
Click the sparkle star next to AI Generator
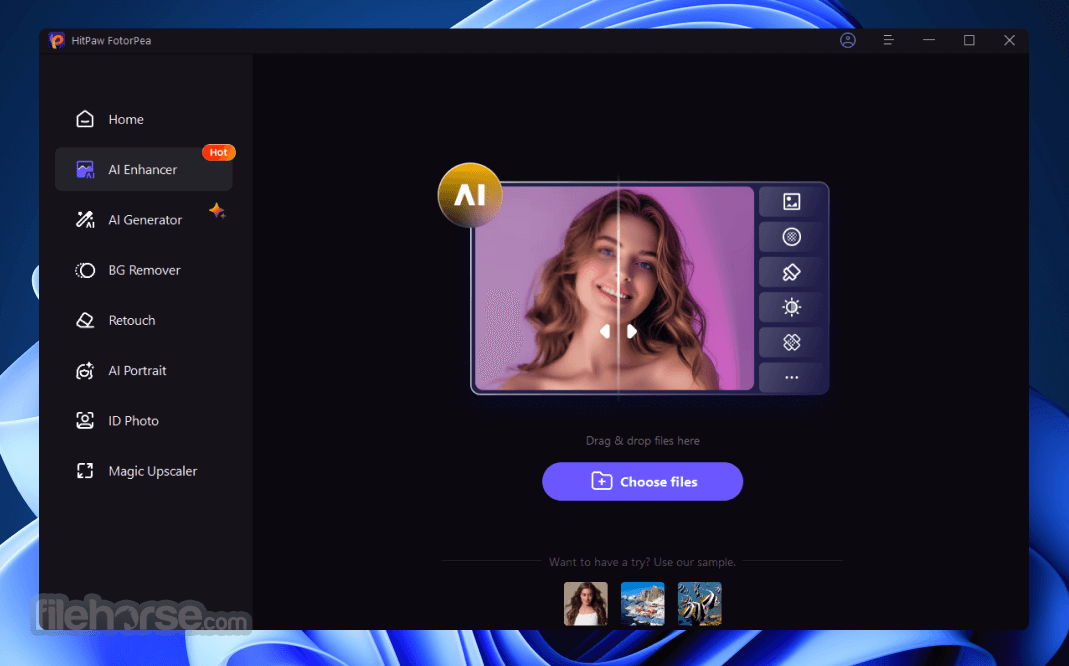tap(217, 211)
